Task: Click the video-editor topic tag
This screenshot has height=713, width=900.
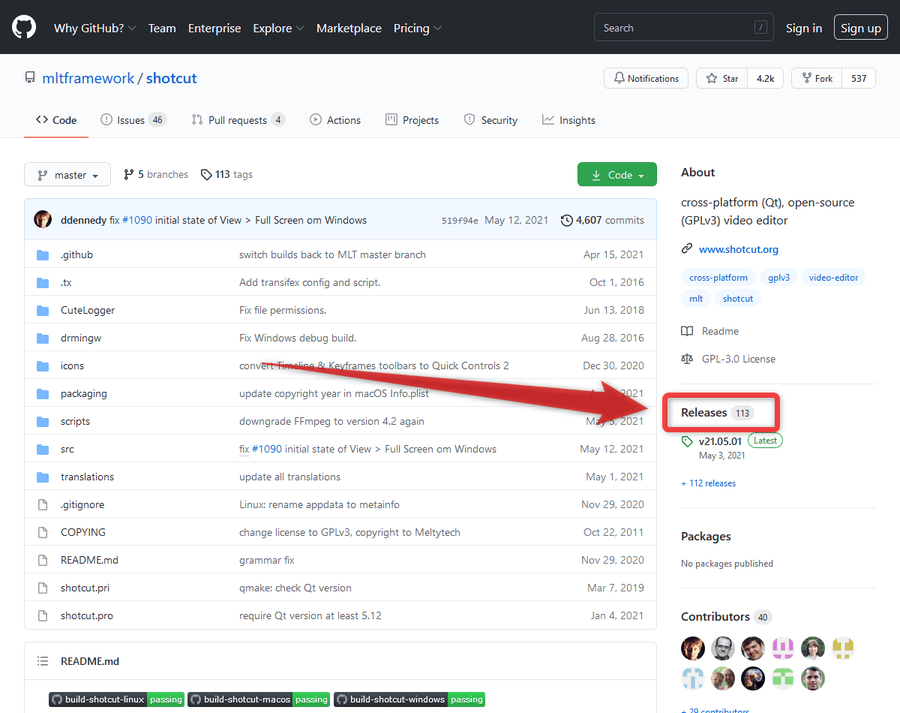Action: coord(833,277)
